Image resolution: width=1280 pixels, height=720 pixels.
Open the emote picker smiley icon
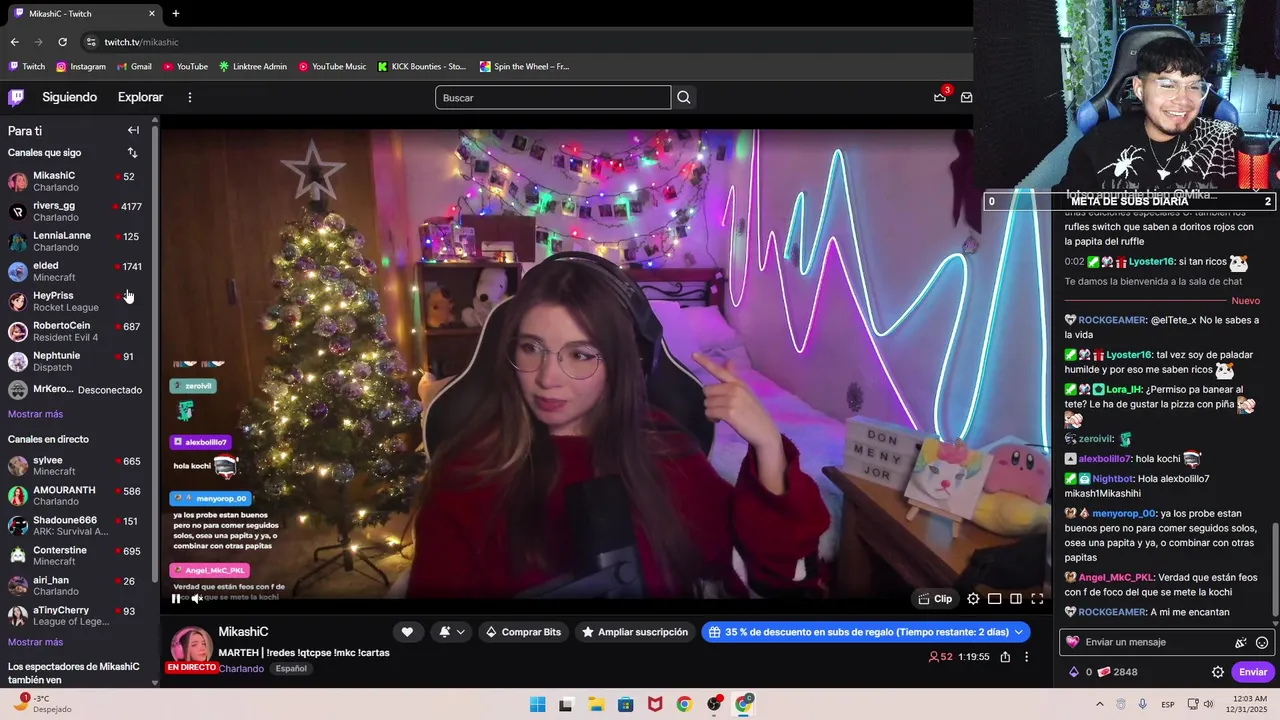1262,643
